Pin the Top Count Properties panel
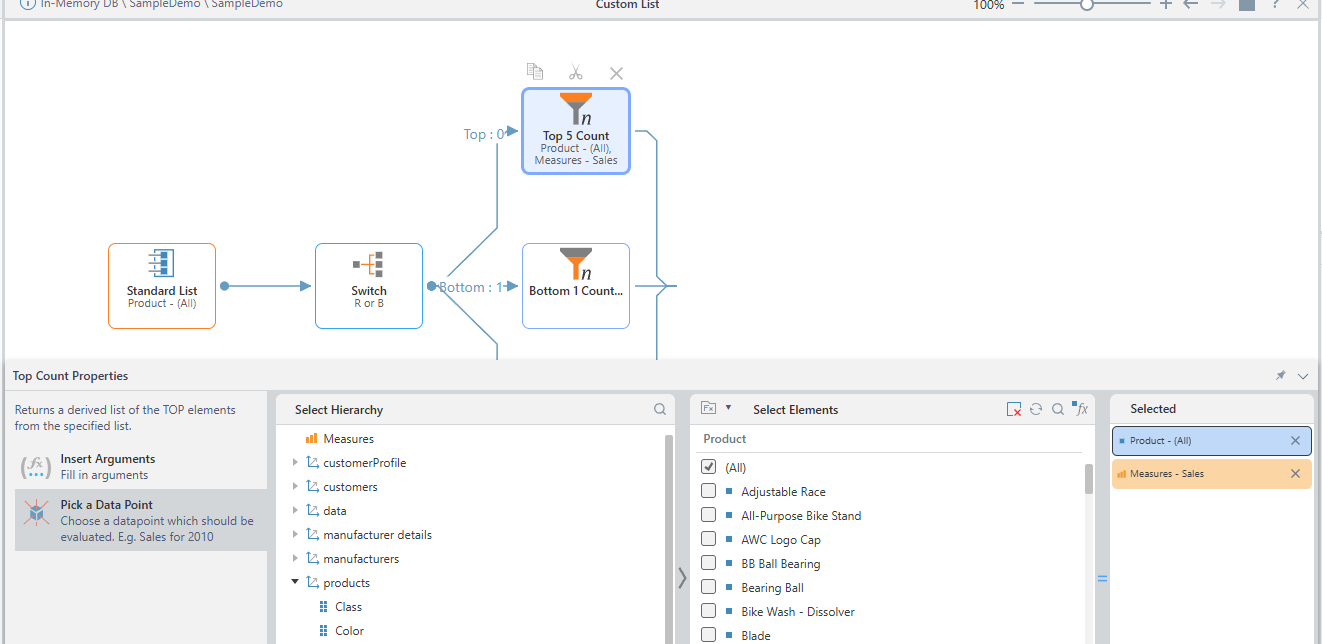The width and height of the screenshot is (1322, 644). pos(1280,376)
